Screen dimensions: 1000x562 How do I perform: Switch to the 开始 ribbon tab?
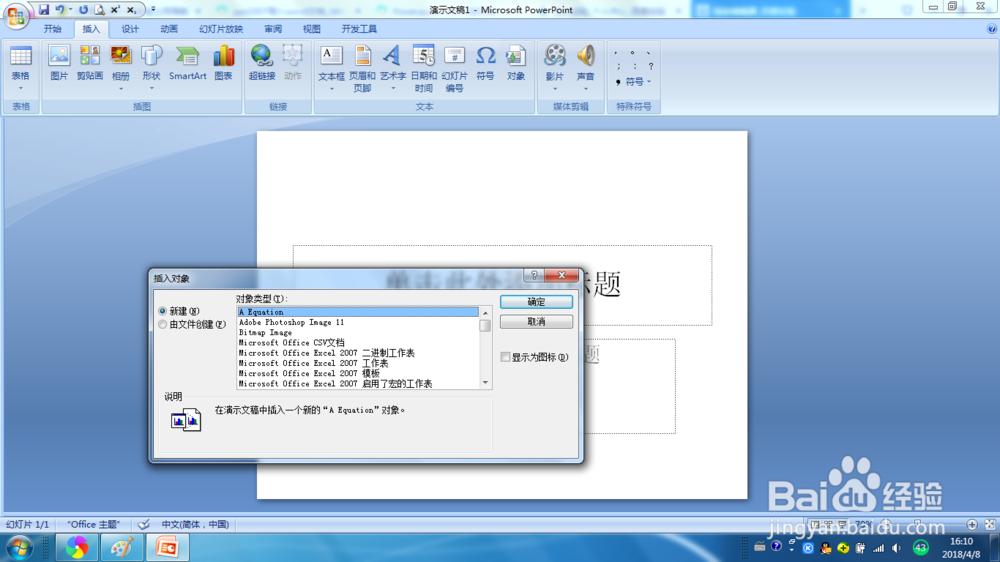52,29
